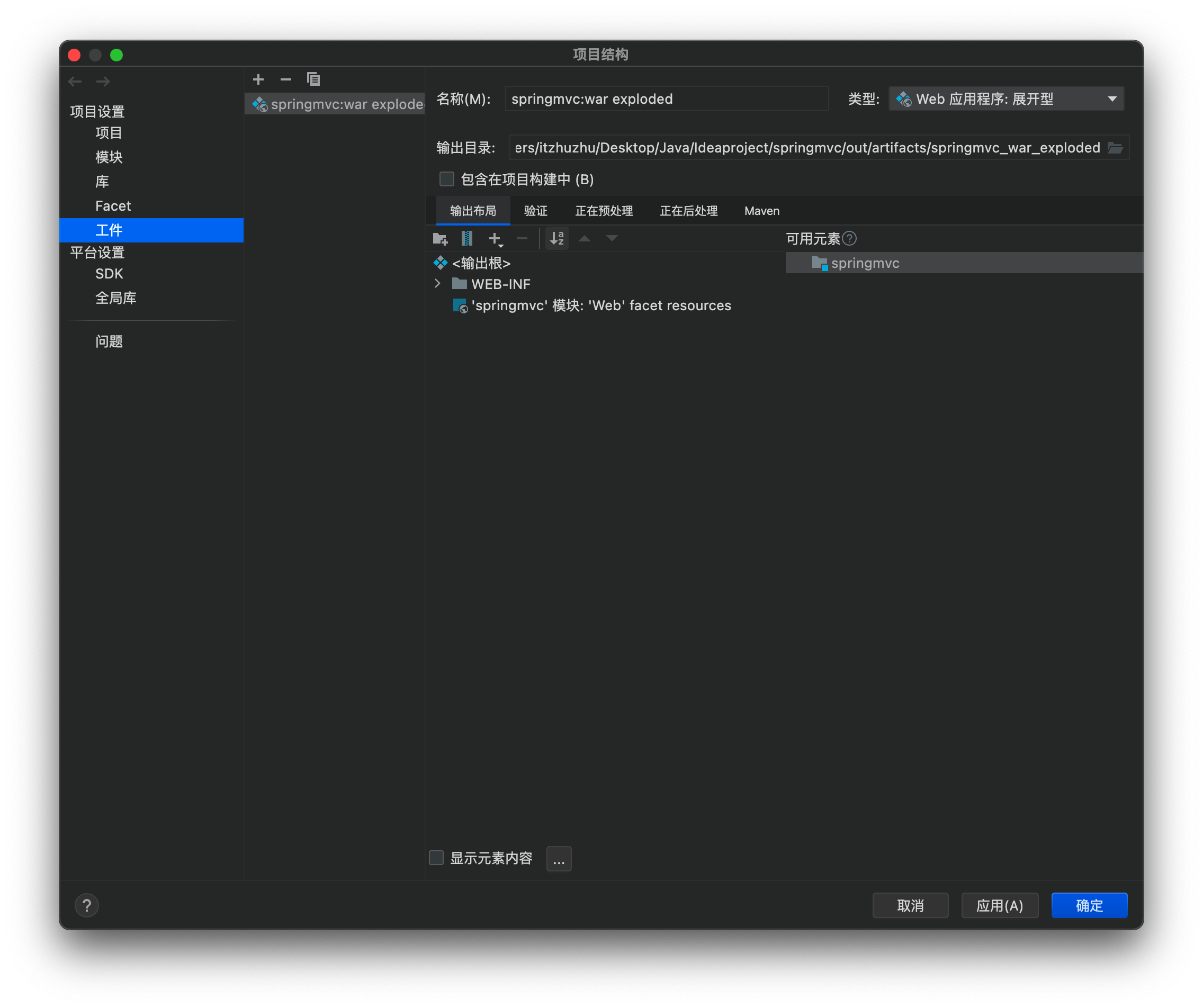Open add copy-of element dropdown
The image size is (1203, 1008).
click(x=496, y=238)
